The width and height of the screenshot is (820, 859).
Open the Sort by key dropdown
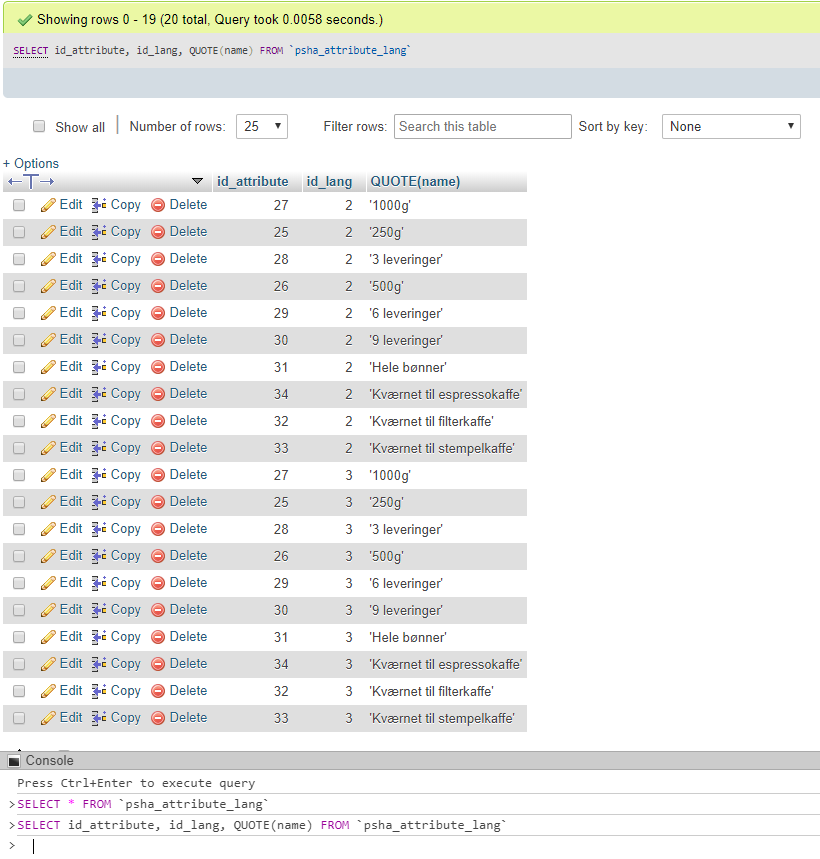coord(731,127)
